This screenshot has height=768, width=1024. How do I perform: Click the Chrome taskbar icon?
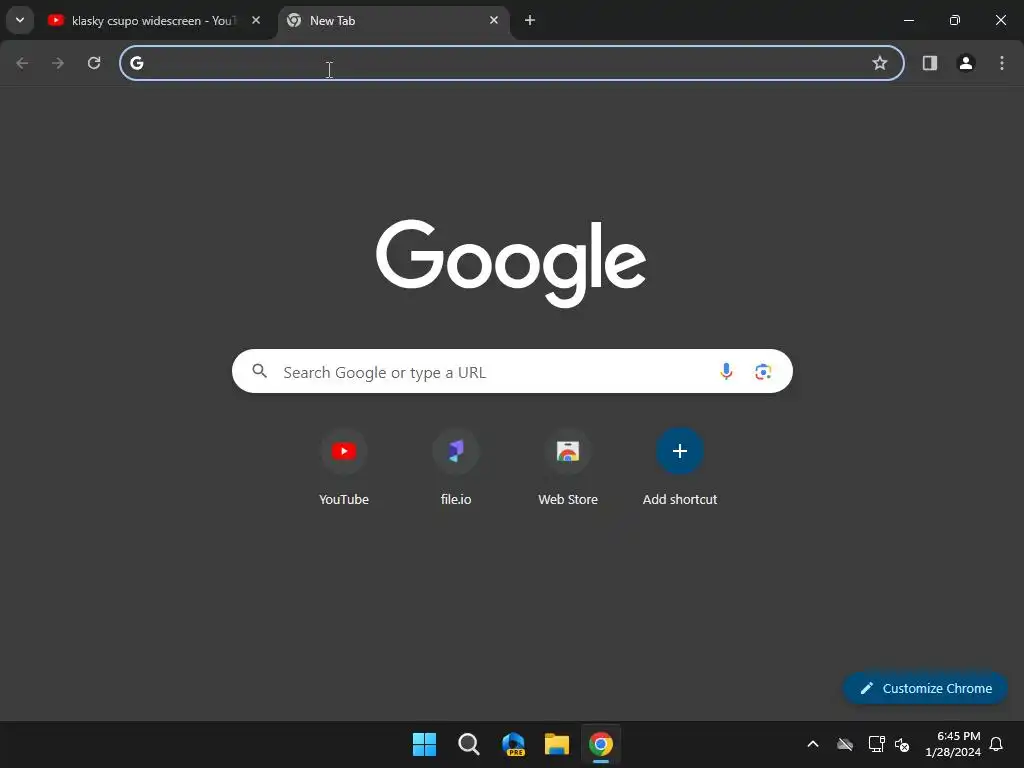tap(601, 744)
